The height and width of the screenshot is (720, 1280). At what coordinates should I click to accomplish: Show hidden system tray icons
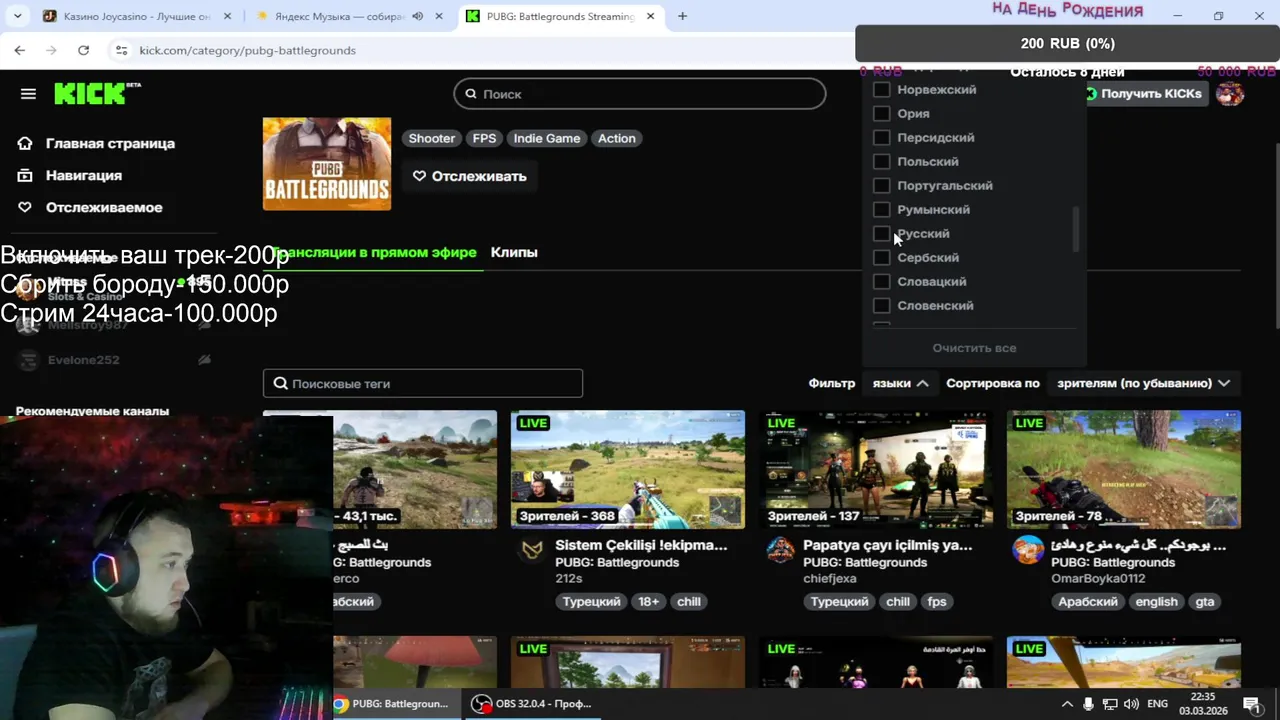(1067, 704)
